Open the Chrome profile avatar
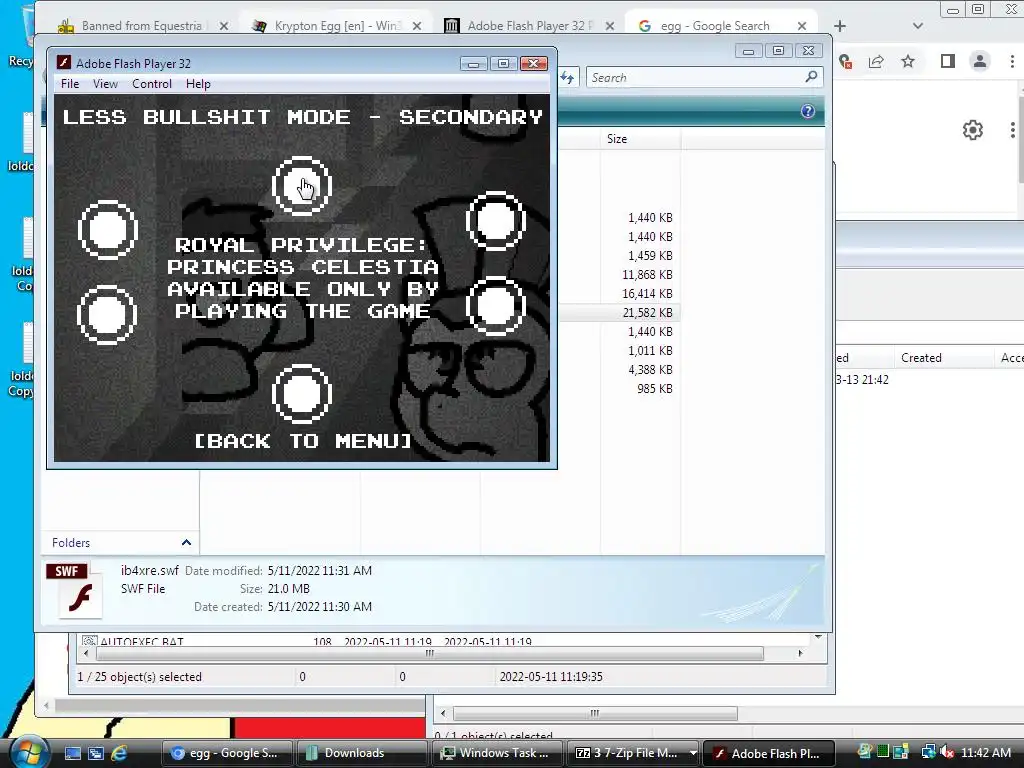Viewport: 1024px width, 768px height. pos(980,61)
